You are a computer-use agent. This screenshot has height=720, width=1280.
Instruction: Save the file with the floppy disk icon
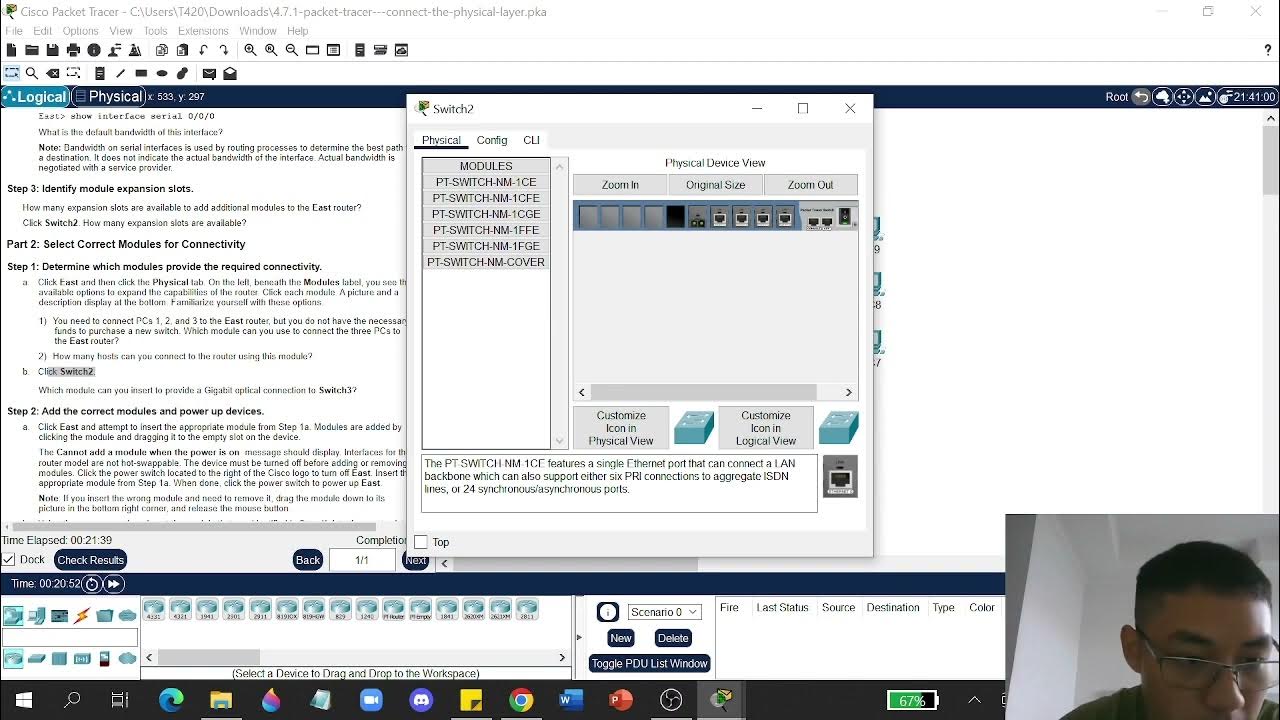coord(52,50)
